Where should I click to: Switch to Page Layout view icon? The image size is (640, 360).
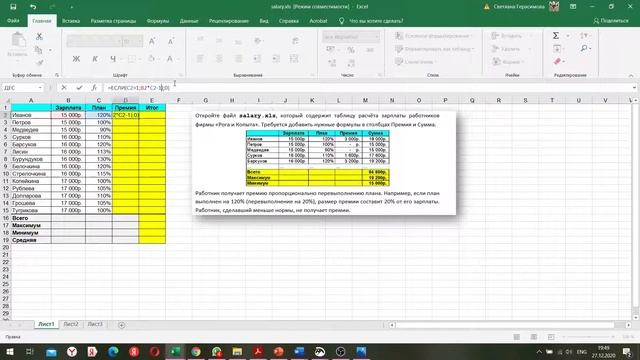point(533,337)
